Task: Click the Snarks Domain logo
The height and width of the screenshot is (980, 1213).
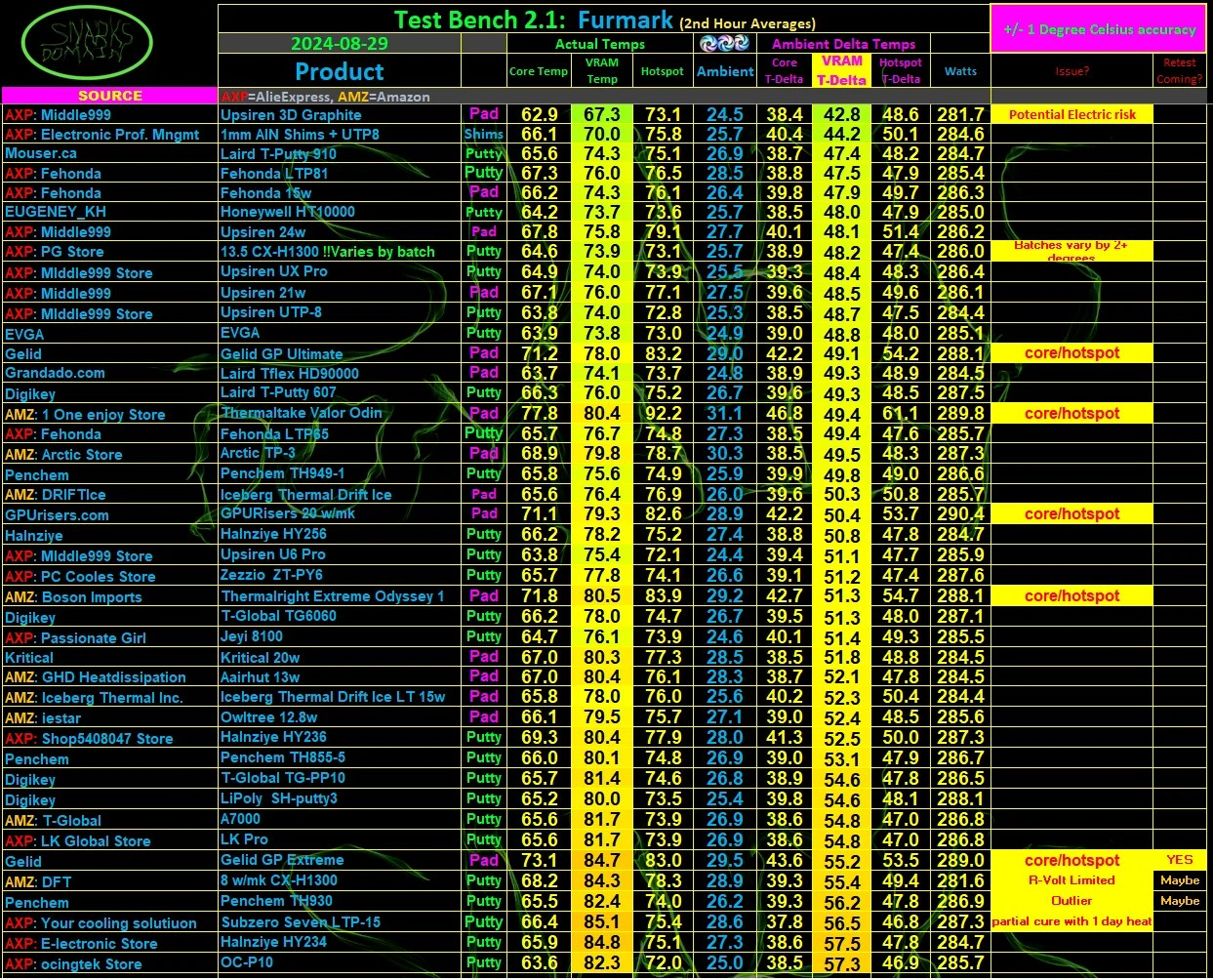Action: click(x=87, y=44)
